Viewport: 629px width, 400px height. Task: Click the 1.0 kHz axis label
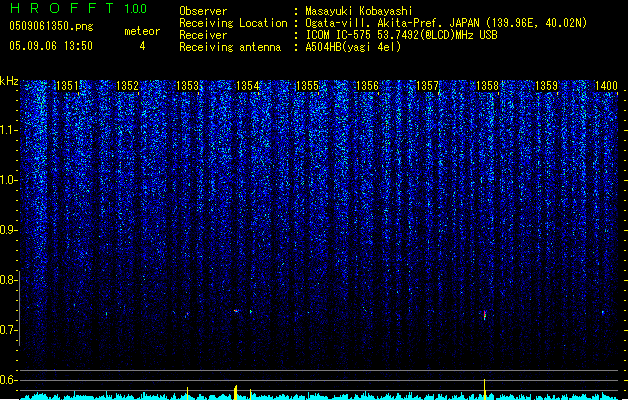(9, 180)
